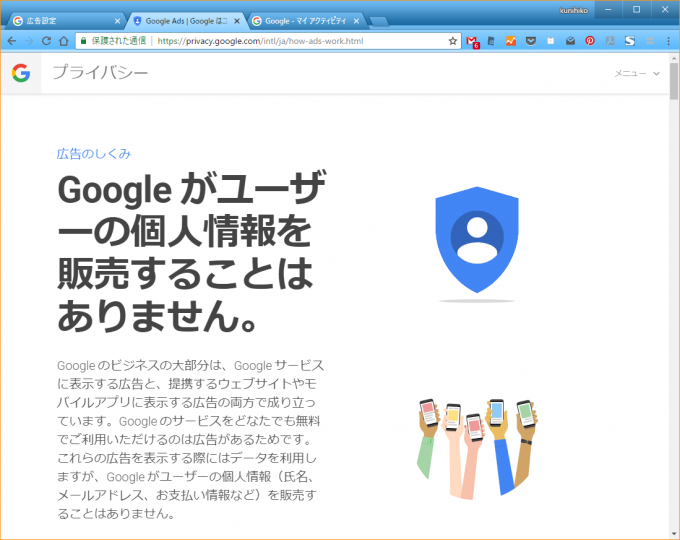The height and width of the screenshot is (540, 680).
Task: Bookmark this page with the star icon
Action: click(453, 41)
